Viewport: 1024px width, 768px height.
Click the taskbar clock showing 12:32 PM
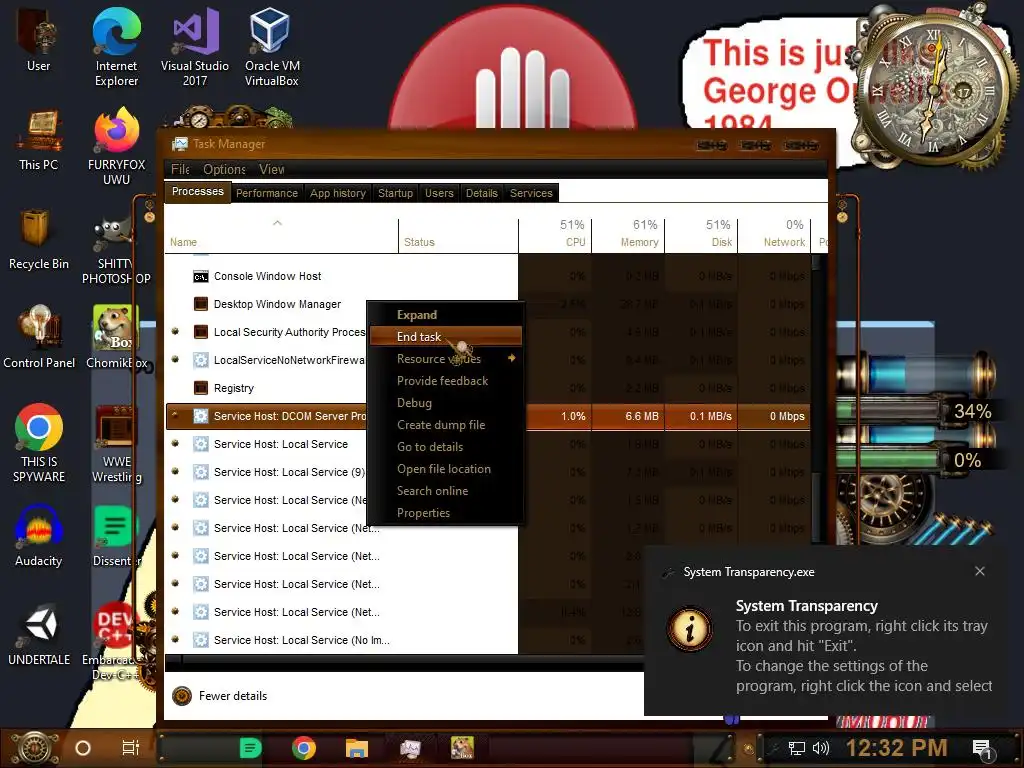pyautogui.click(x=897, y=748)
